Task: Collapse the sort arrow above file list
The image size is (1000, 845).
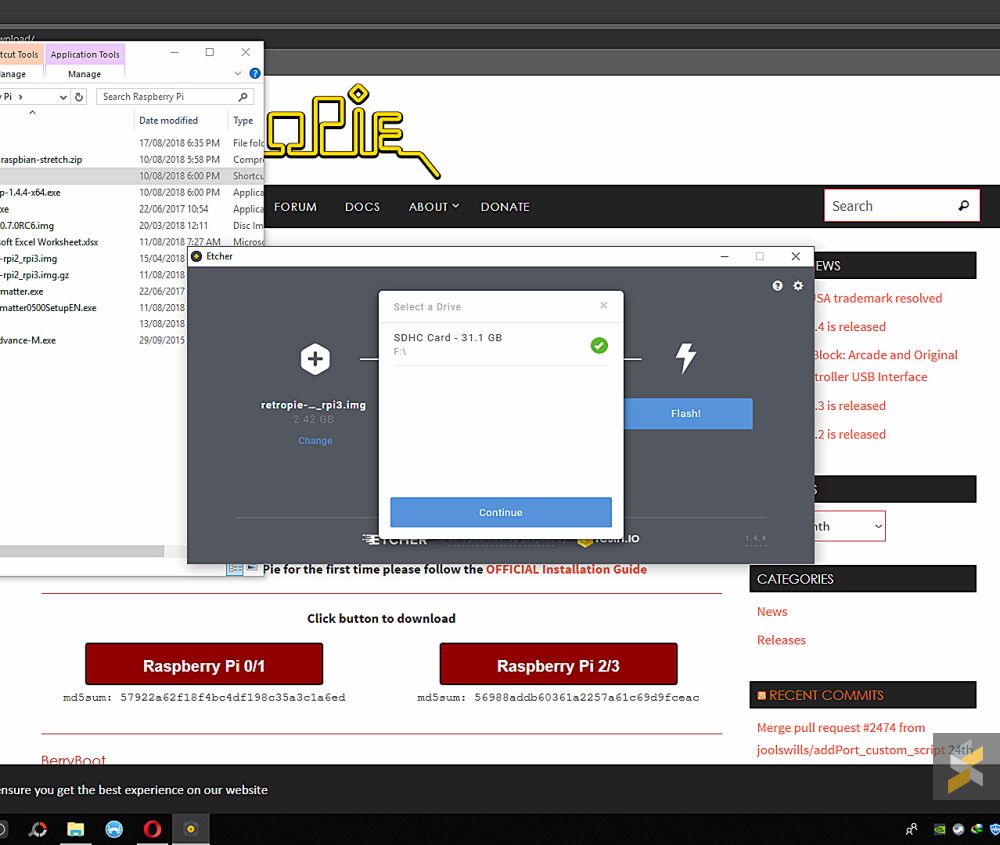Action: (33, 112)
